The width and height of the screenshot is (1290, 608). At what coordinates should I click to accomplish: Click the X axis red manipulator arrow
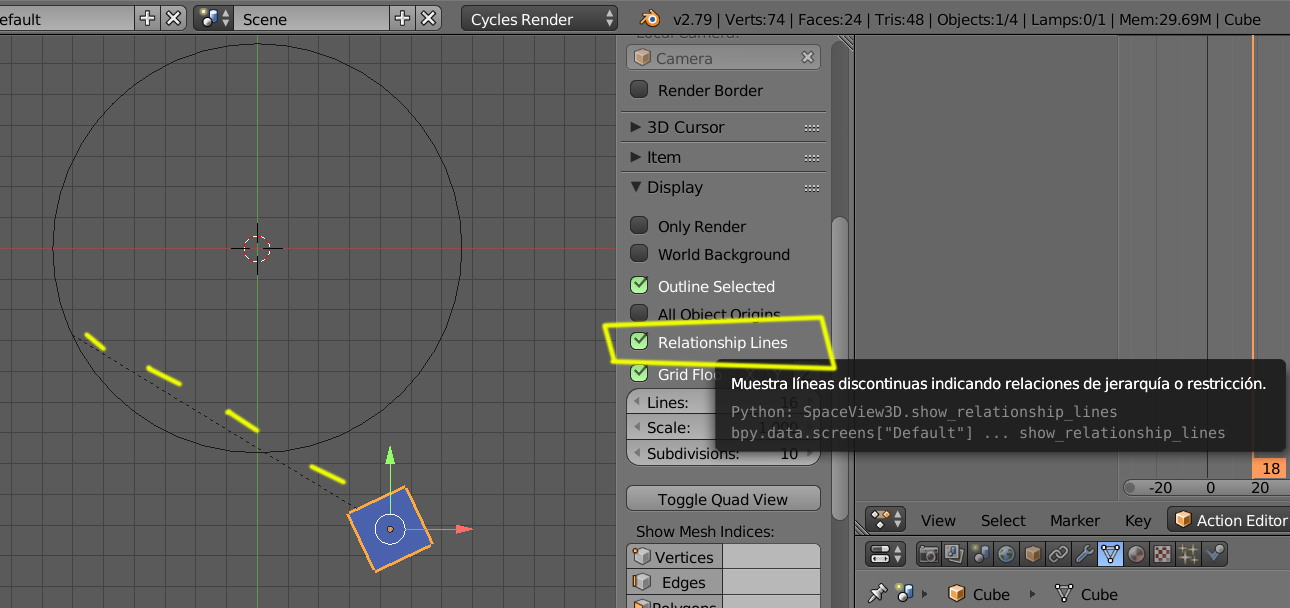[464, 529]
